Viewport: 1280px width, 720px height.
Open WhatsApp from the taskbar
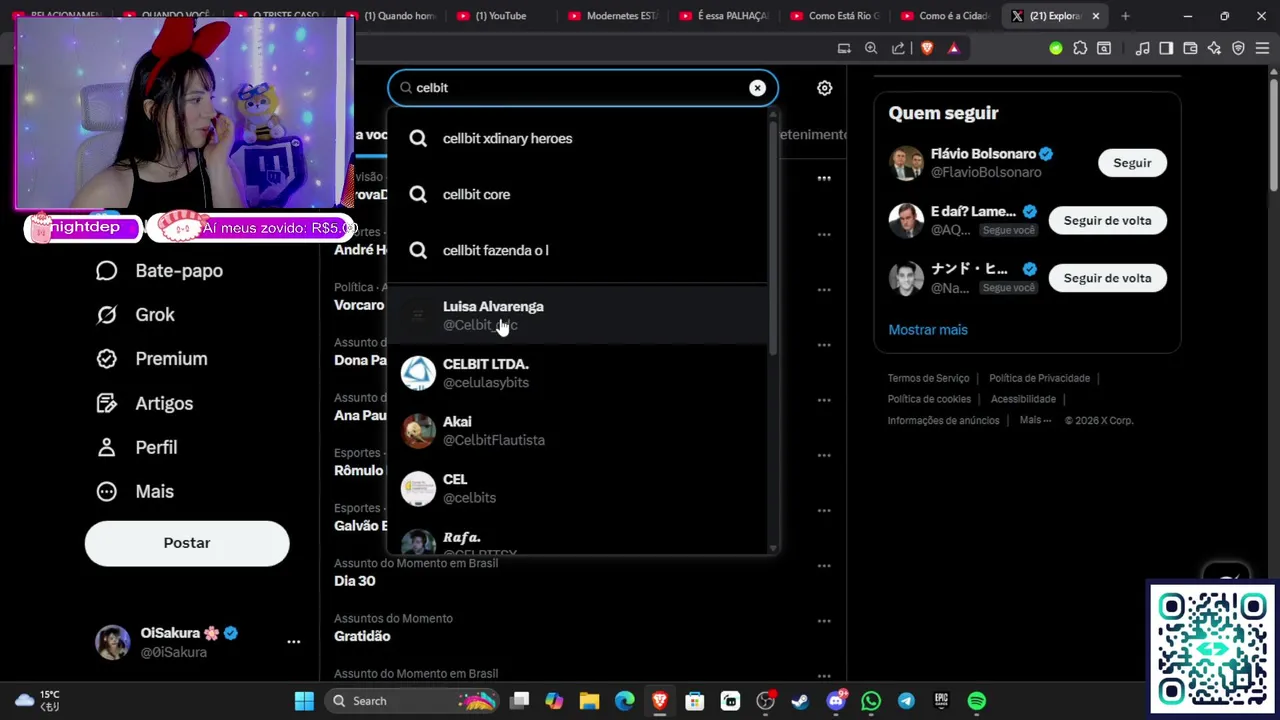[x=871, y=701]
